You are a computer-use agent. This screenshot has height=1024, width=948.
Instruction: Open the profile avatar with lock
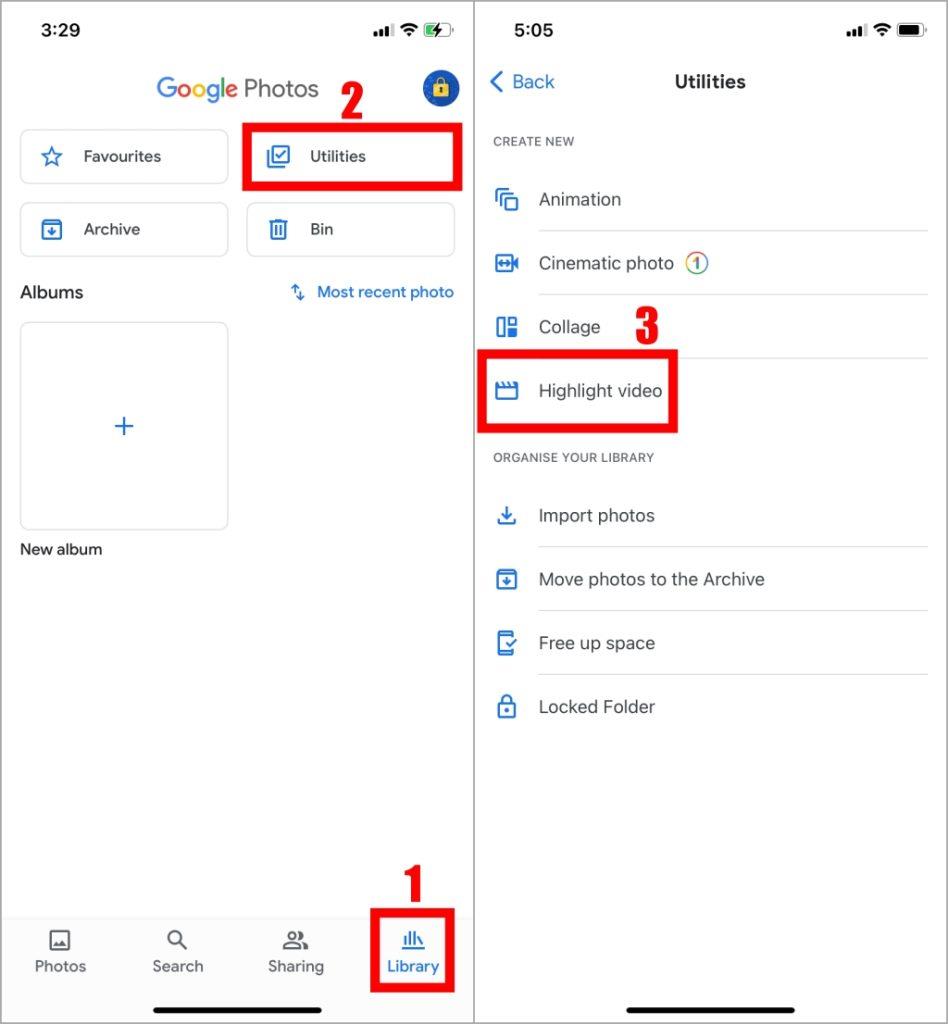(441, 88)
